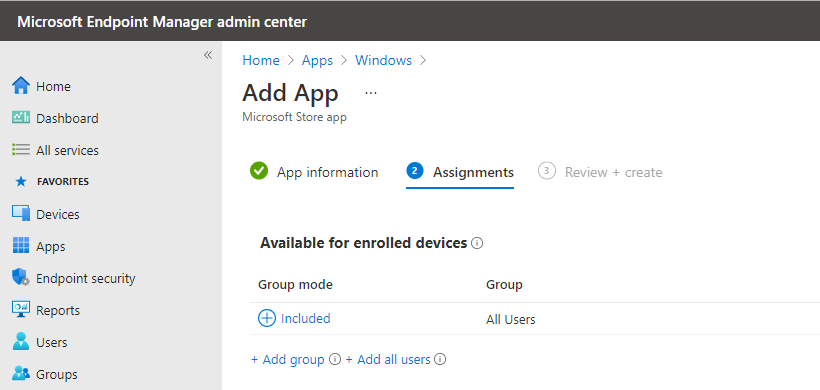Open the Groups people icon
This screenshot has height=390, width=820.
click(21, 374)
